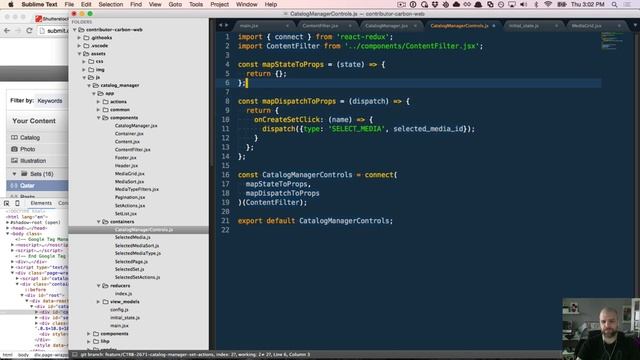Open SelectedMedia.js in sidebar
This screenshot has height=360, width=640.
pos(133,237)
